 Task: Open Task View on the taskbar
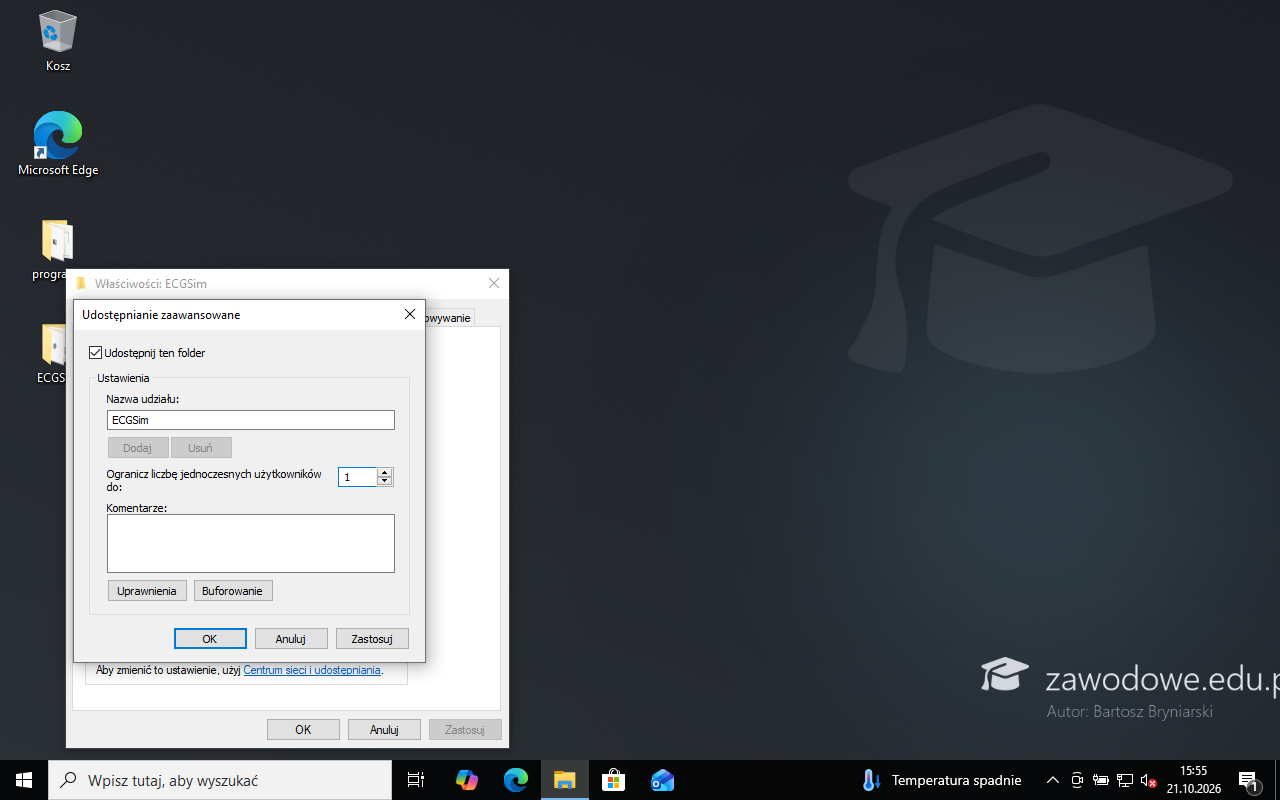[x=416, y=780]
